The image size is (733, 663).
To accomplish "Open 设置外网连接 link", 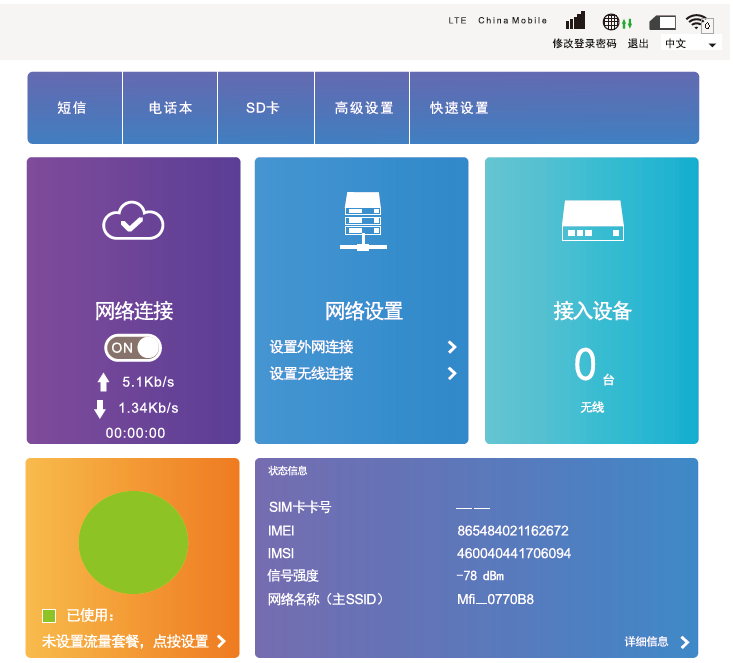I will coord(311,347).
